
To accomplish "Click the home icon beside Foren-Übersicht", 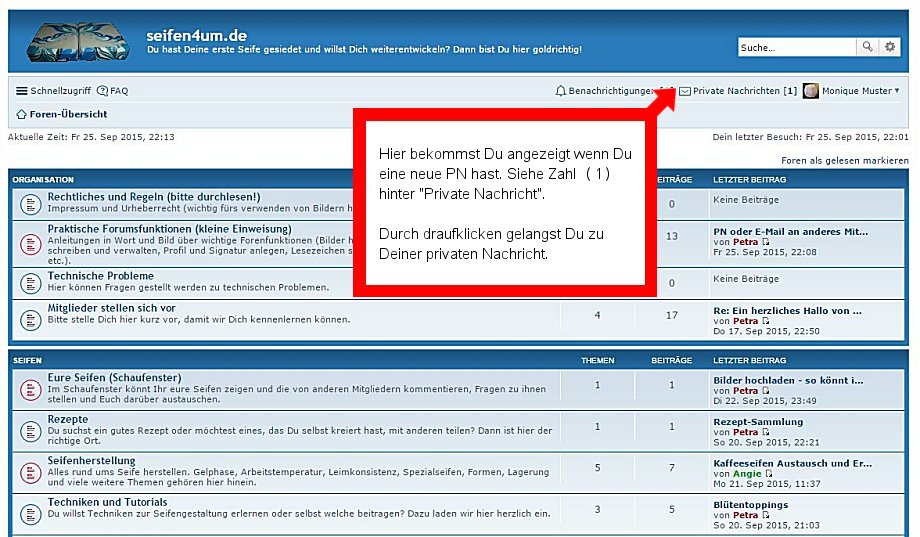I will [22, 115].
